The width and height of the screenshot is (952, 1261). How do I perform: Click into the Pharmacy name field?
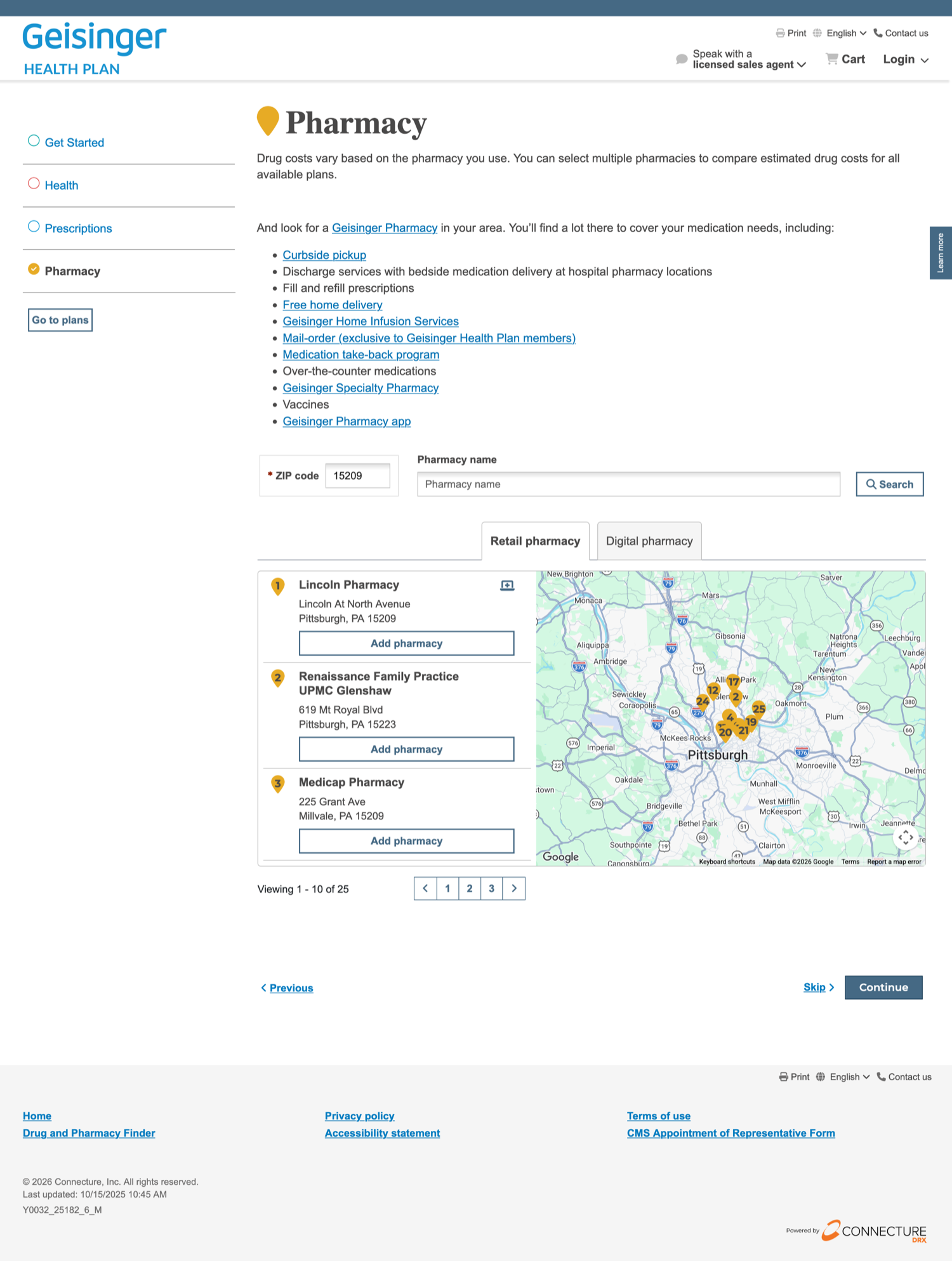(x=628, y=484)
